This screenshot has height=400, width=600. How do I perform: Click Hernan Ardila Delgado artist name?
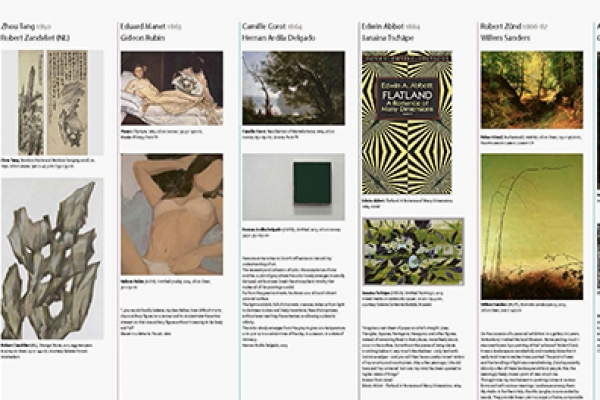click(x=279, y=38)
